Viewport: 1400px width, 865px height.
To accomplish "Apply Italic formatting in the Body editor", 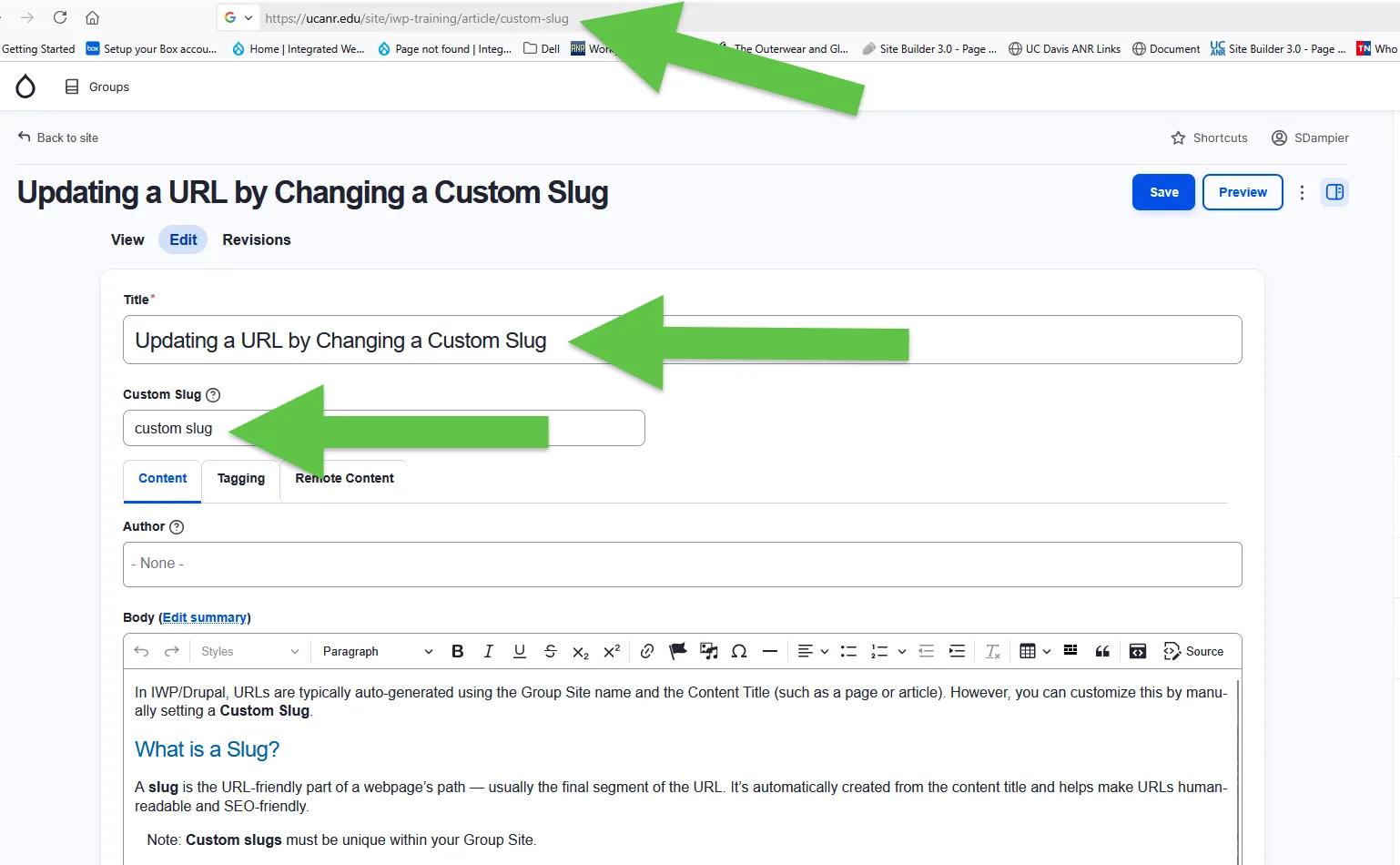I will [x=488, y=651].
